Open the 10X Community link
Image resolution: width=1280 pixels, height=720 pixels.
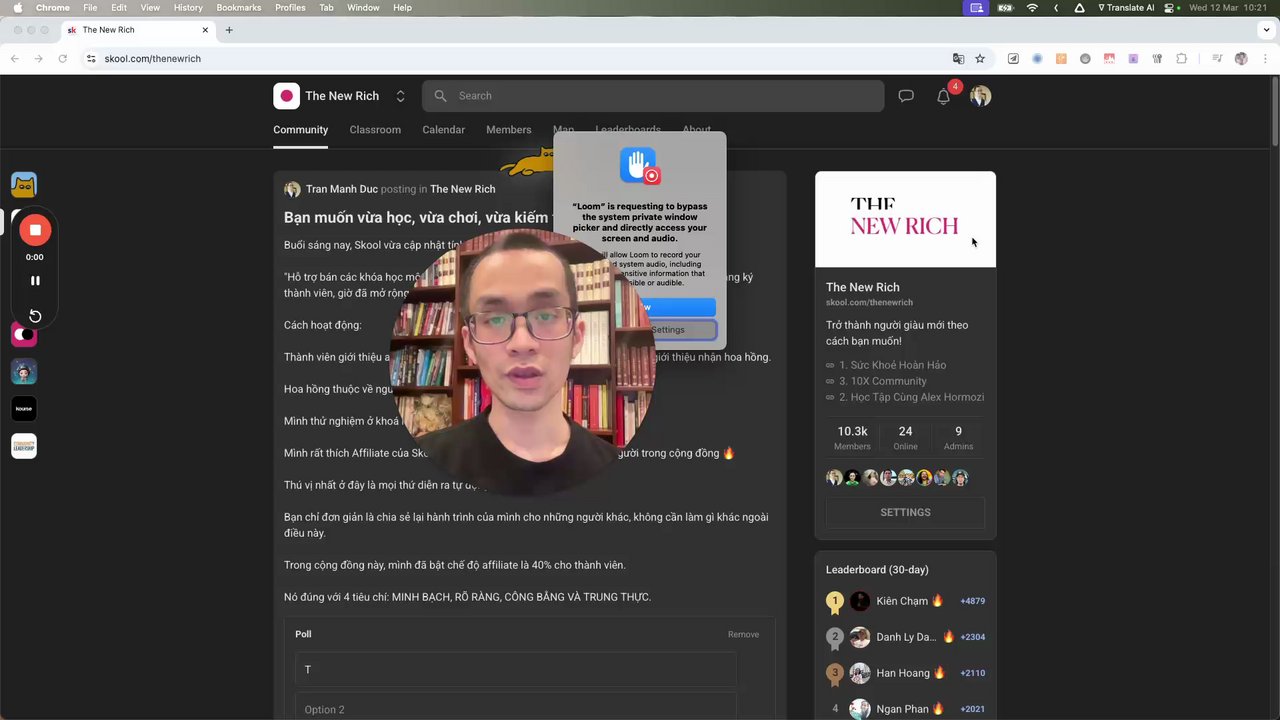[x=882, y=381]
